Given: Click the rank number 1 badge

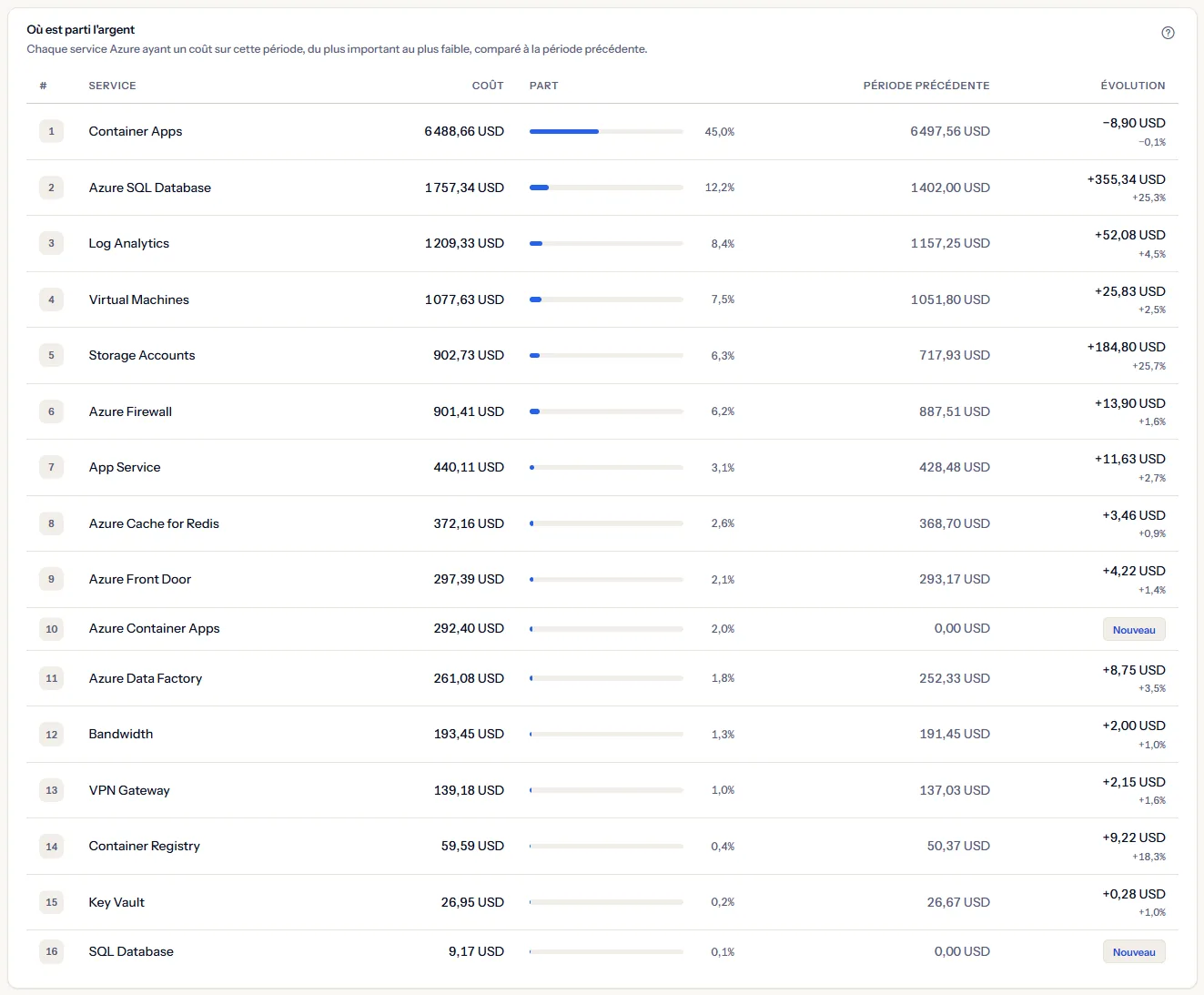Looking at the screenshot, I should tap(52, 131).
